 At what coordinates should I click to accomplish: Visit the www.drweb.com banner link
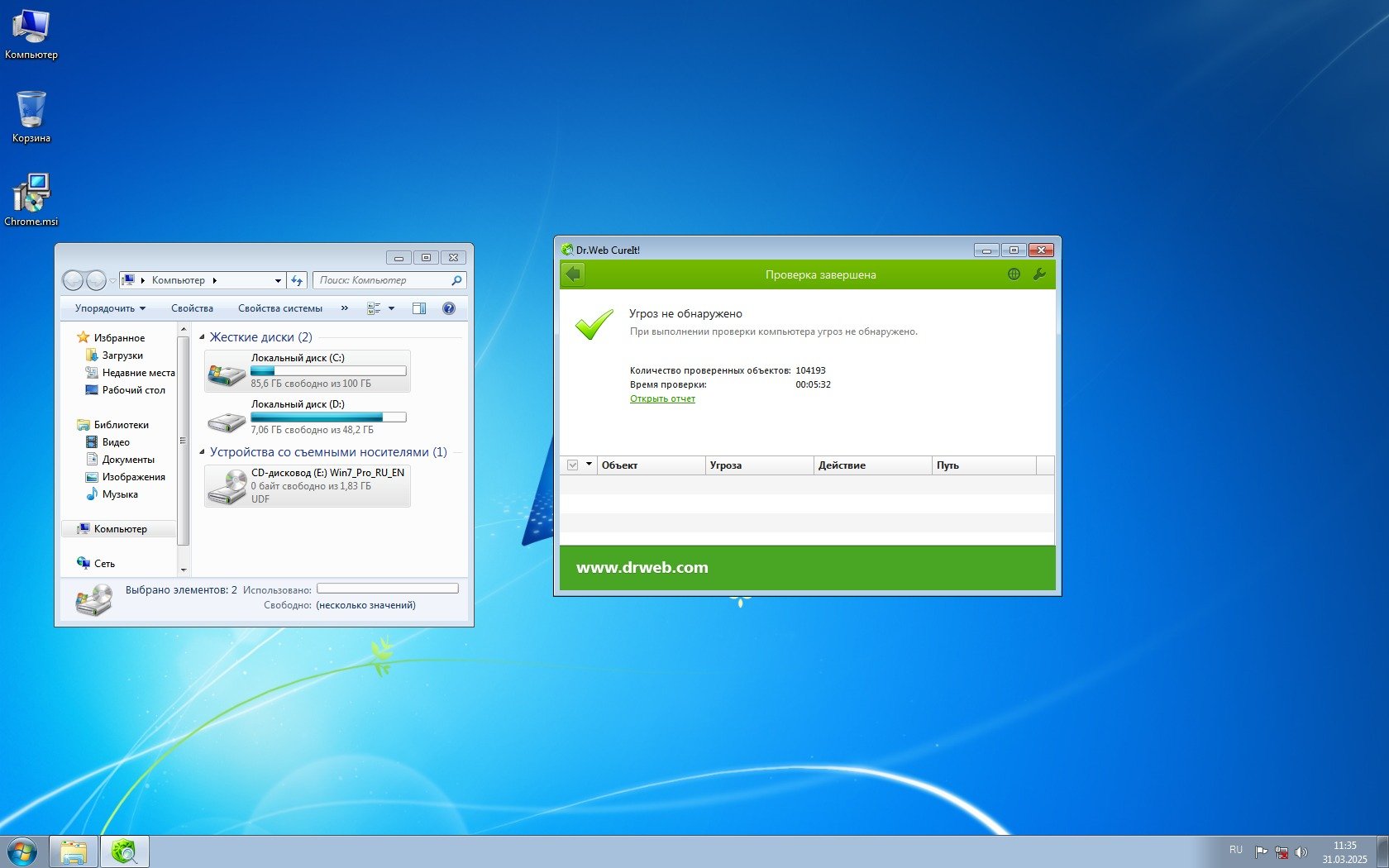pos(642,567)
